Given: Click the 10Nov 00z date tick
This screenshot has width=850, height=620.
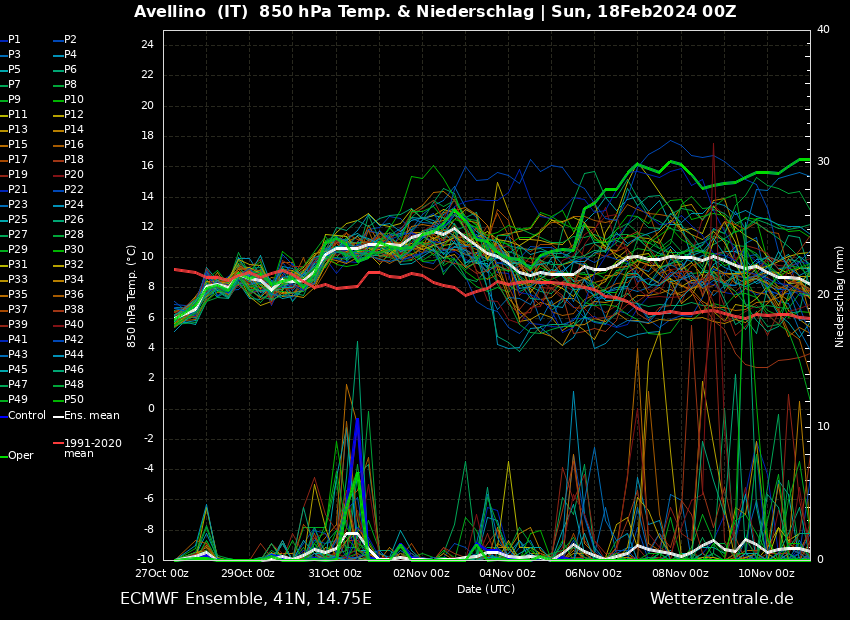Looking at the screenshot, I should (x=766, y=573).
